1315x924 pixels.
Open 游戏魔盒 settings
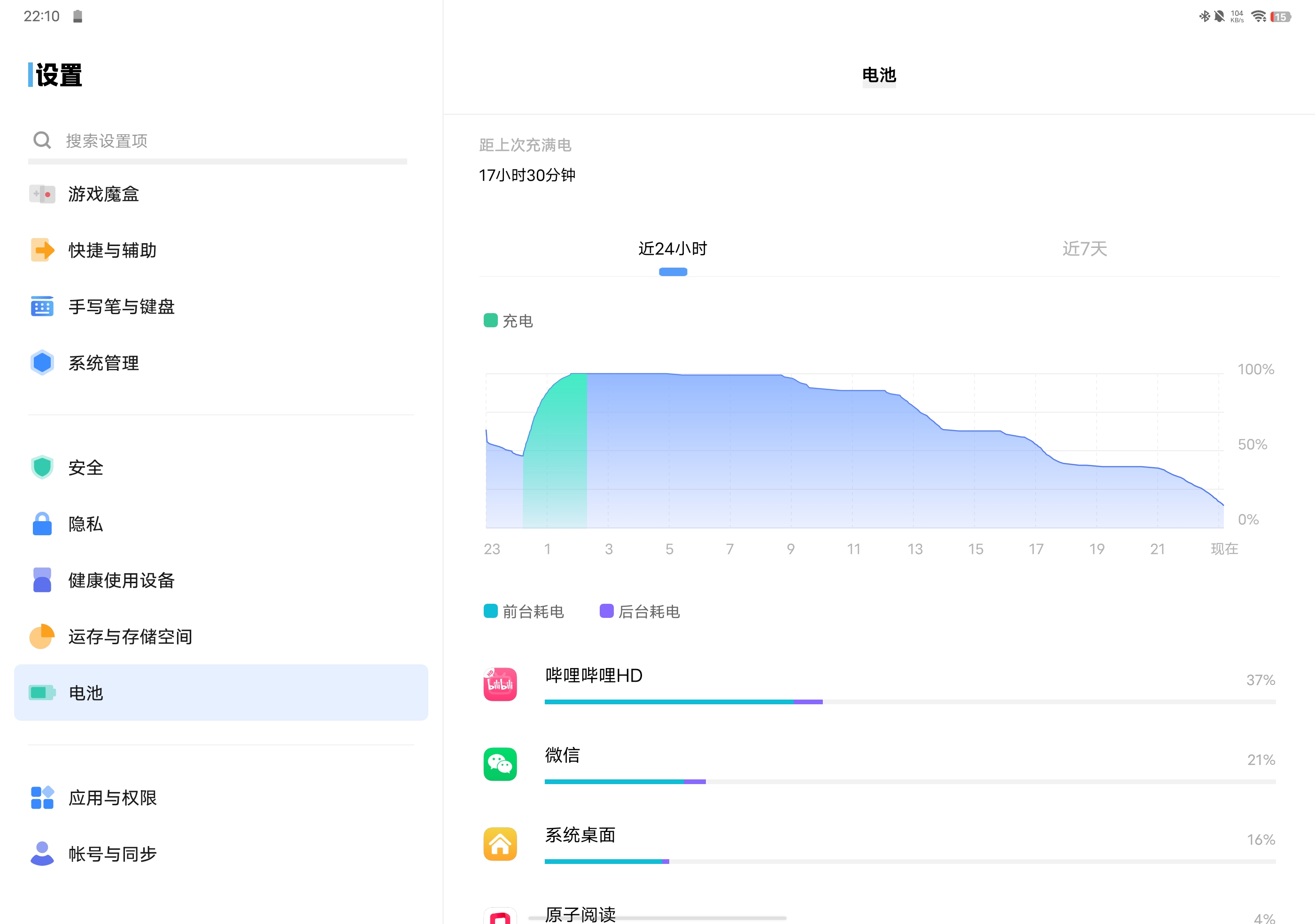coord(221,194)
